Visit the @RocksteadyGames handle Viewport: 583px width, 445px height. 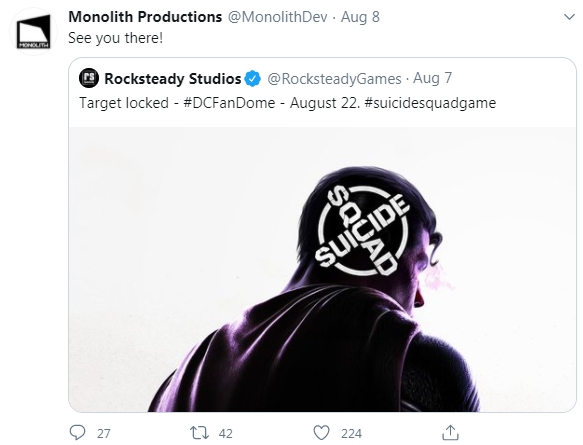pyautogui.click(x=334, y=78)
